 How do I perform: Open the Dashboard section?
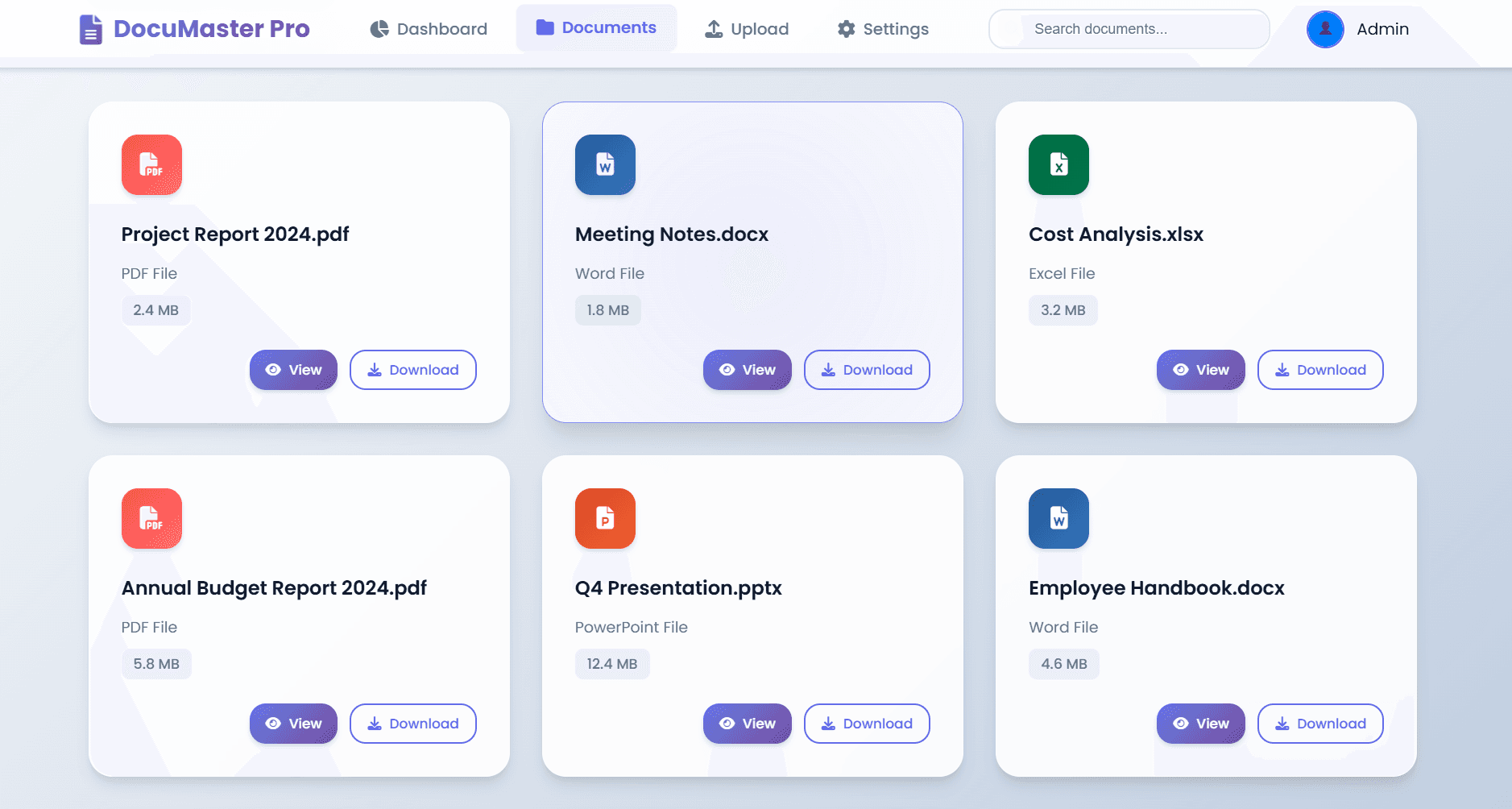(x=429, y=28)
